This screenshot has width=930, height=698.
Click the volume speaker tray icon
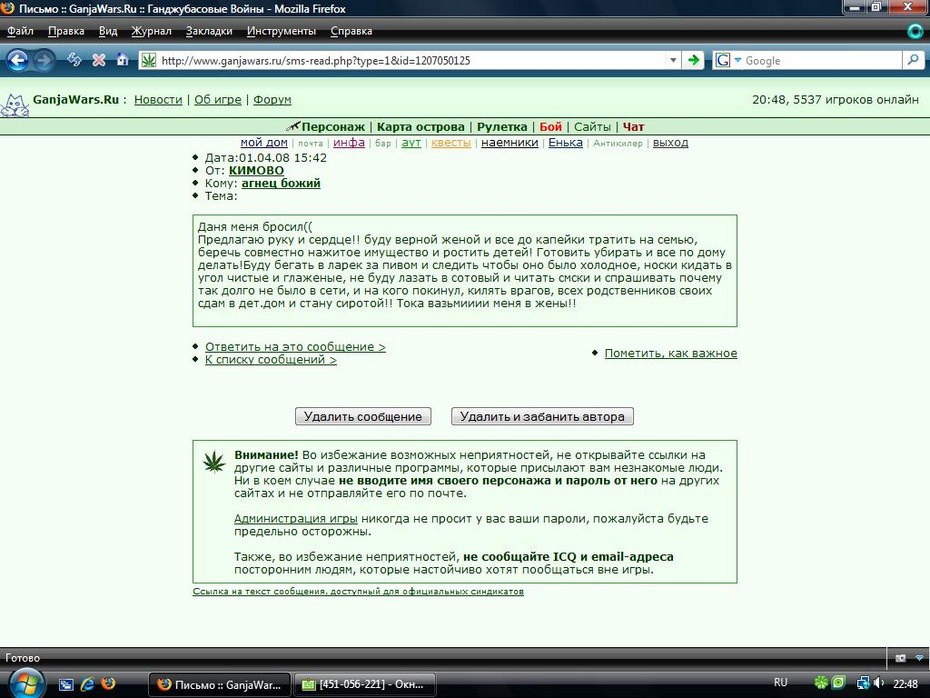(879, 684)
